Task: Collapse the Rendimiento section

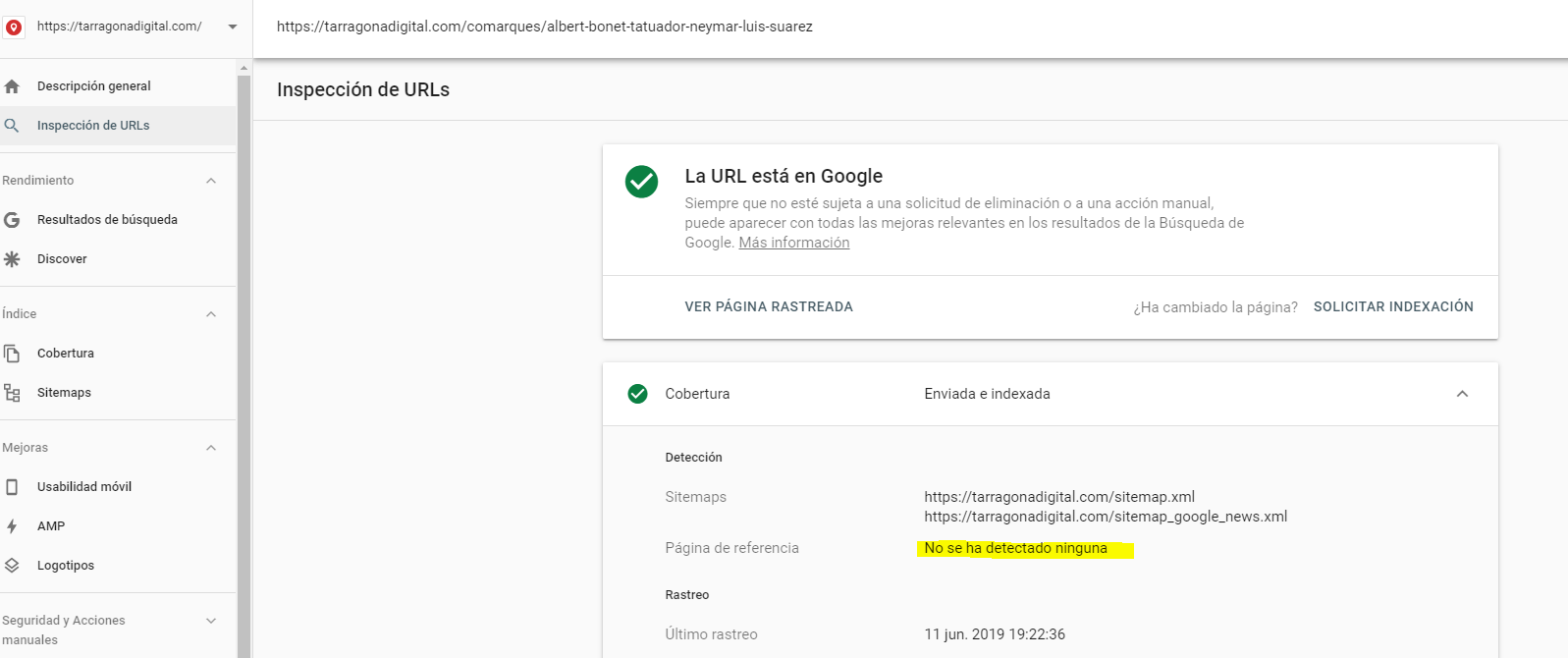Action: point(211,181)
